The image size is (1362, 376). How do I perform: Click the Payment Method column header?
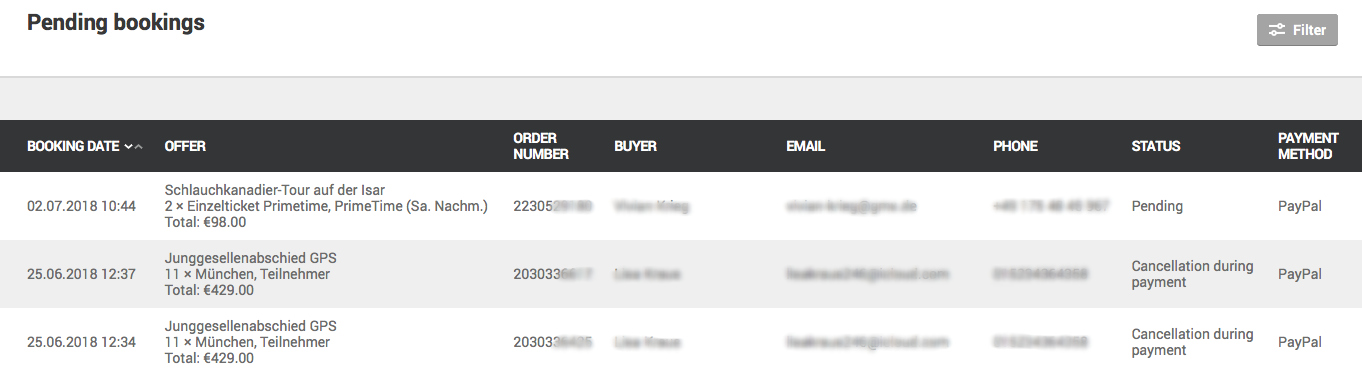click(1308, 146)
